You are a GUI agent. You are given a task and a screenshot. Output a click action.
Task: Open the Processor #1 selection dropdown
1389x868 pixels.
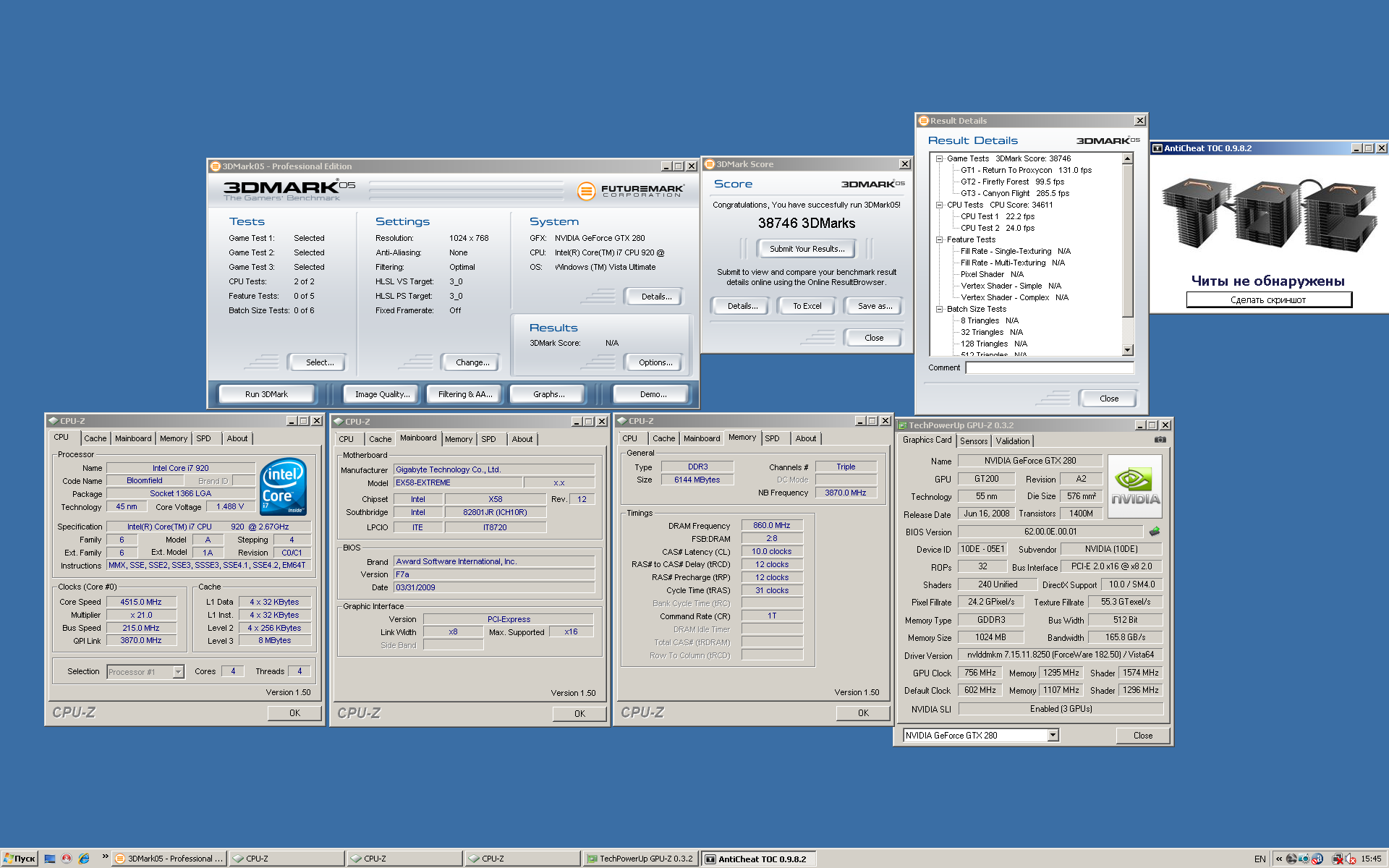point(178,672)
